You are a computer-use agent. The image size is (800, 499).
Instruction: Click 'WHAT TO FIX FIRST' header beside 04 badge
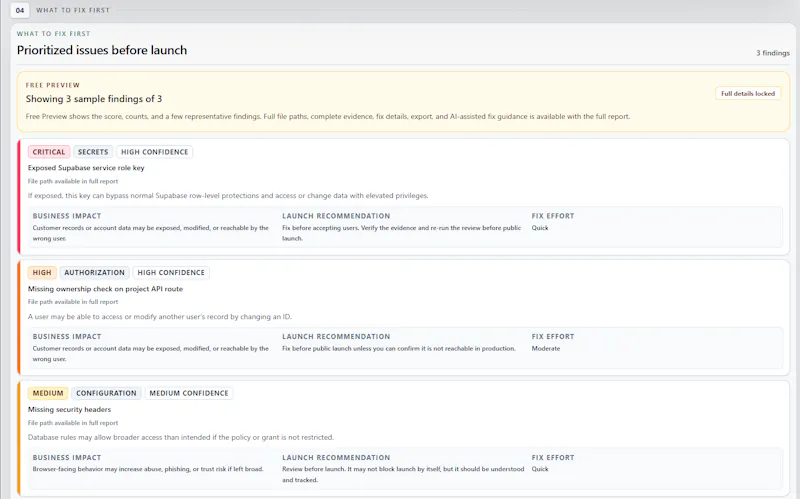73,10
